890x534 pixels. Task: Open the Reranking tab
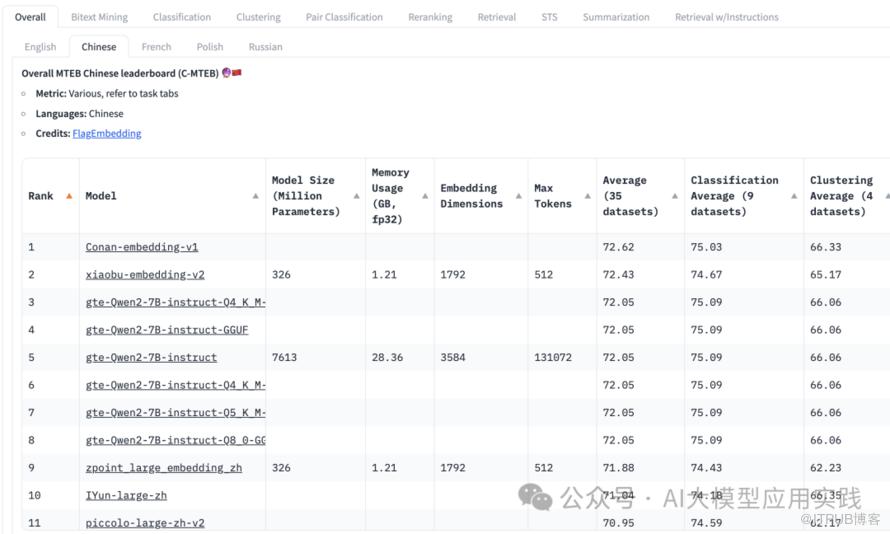point(430,17)
